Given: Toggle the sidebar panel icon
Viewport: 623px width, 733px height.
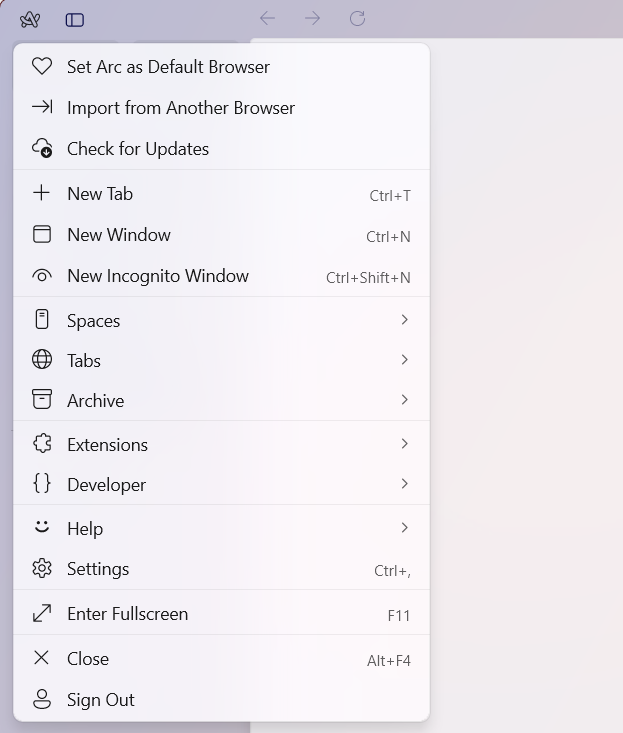Looking at the screenshot, I should point(75,19).
